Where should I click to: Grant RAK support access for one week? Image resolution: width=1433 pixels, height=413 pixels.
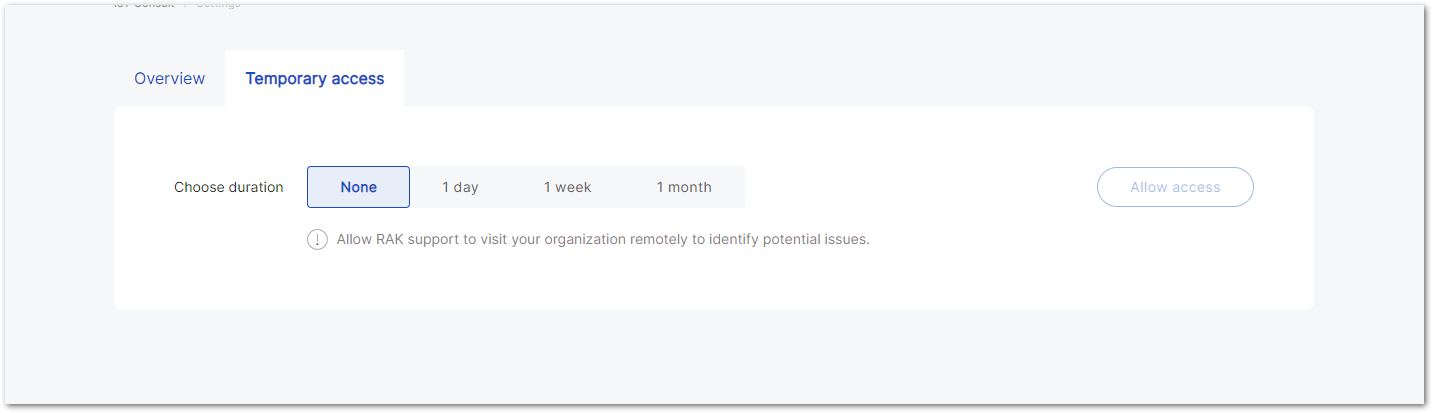[567, 187]
